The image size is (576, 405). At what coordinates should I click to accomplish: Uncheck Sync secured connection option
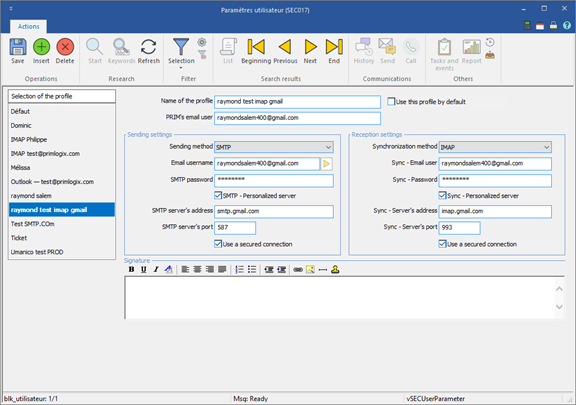443,244
